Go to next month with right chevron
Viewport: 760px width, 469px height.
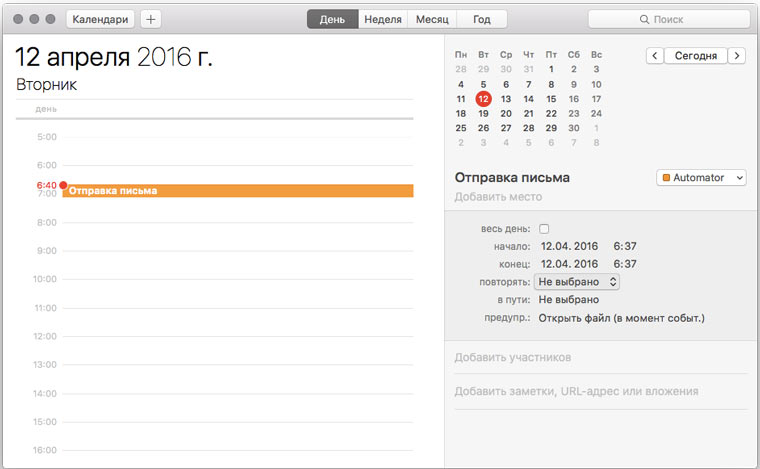coord(737,56)
